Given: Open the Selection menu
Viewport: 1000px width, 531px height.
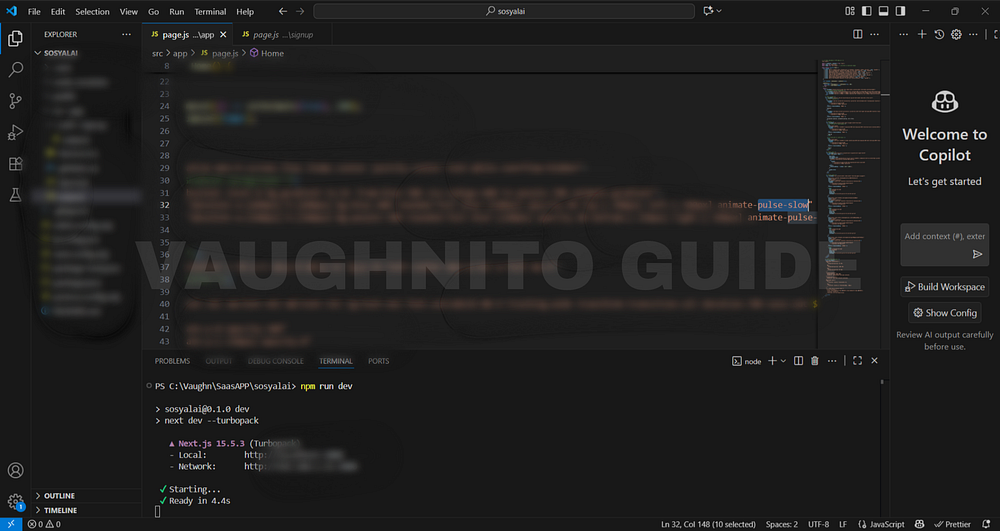Looking at the screenshot, I should tap(92, 11).
